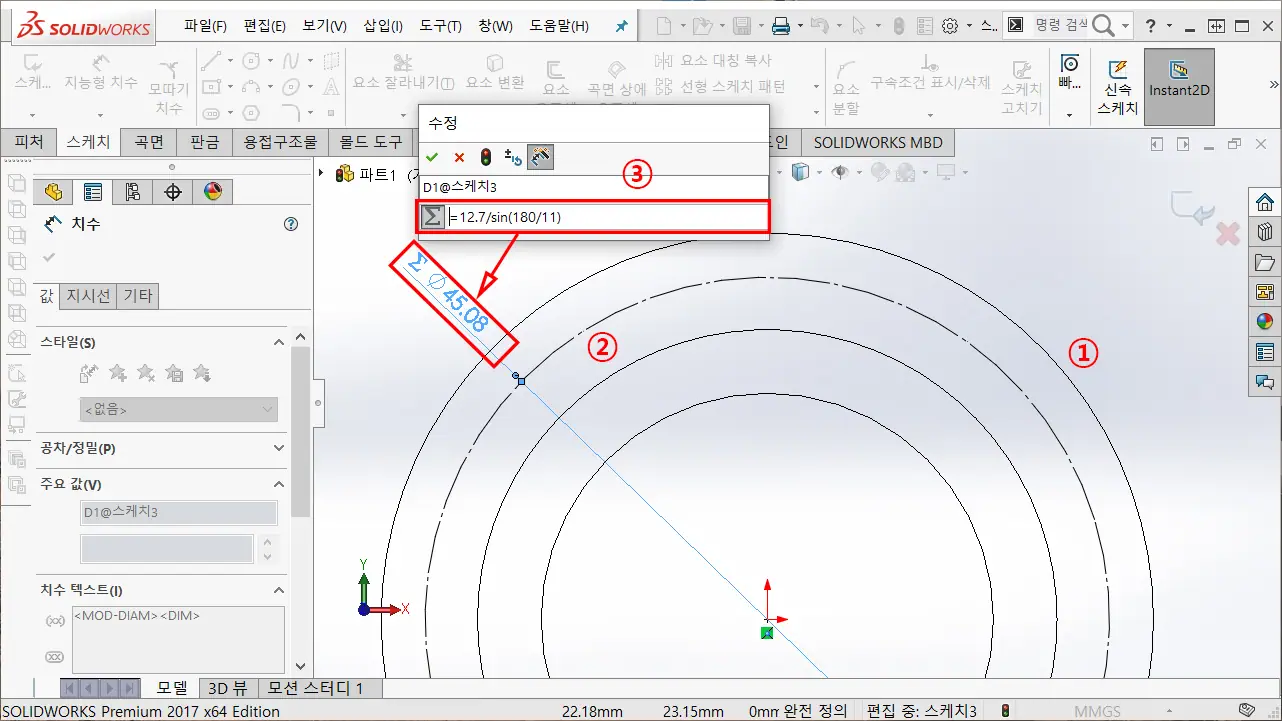The width and height of the screenshot is (1282, 721).
Task: Collapse the 치수 텍스트(I) section
Action: click(279, 590)
